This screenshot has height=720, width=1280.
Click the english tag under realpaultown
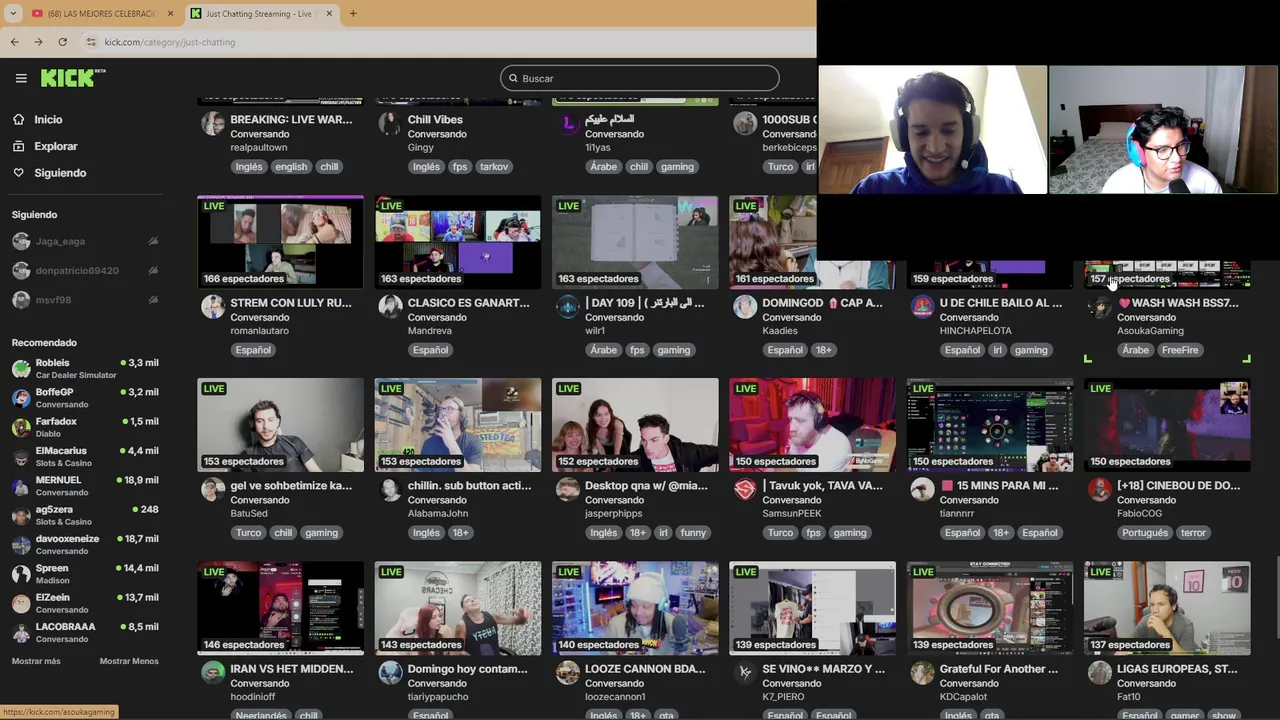pos(291,167)
